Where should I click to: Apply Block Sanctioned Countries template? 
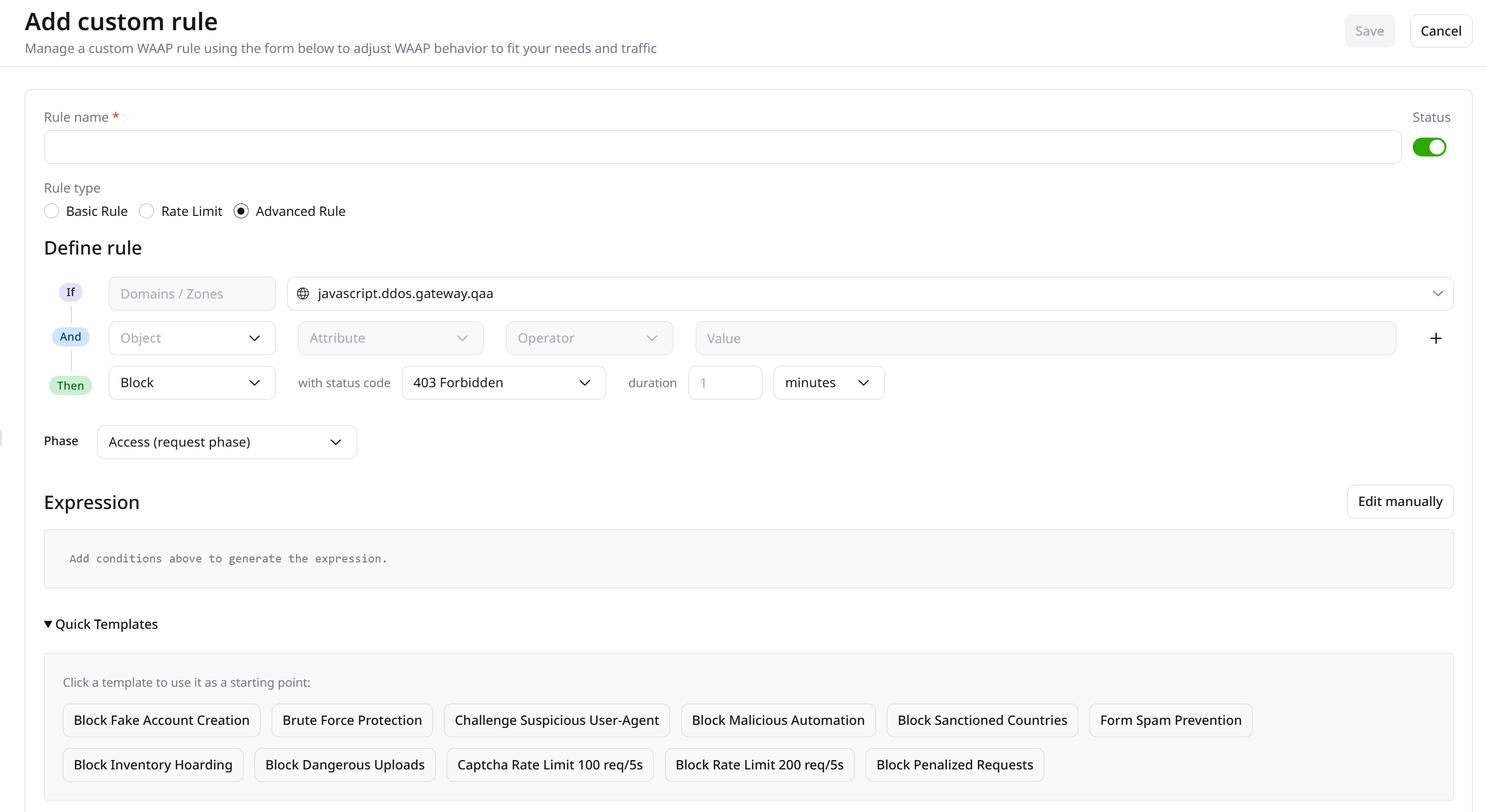[x=982, y=720]
